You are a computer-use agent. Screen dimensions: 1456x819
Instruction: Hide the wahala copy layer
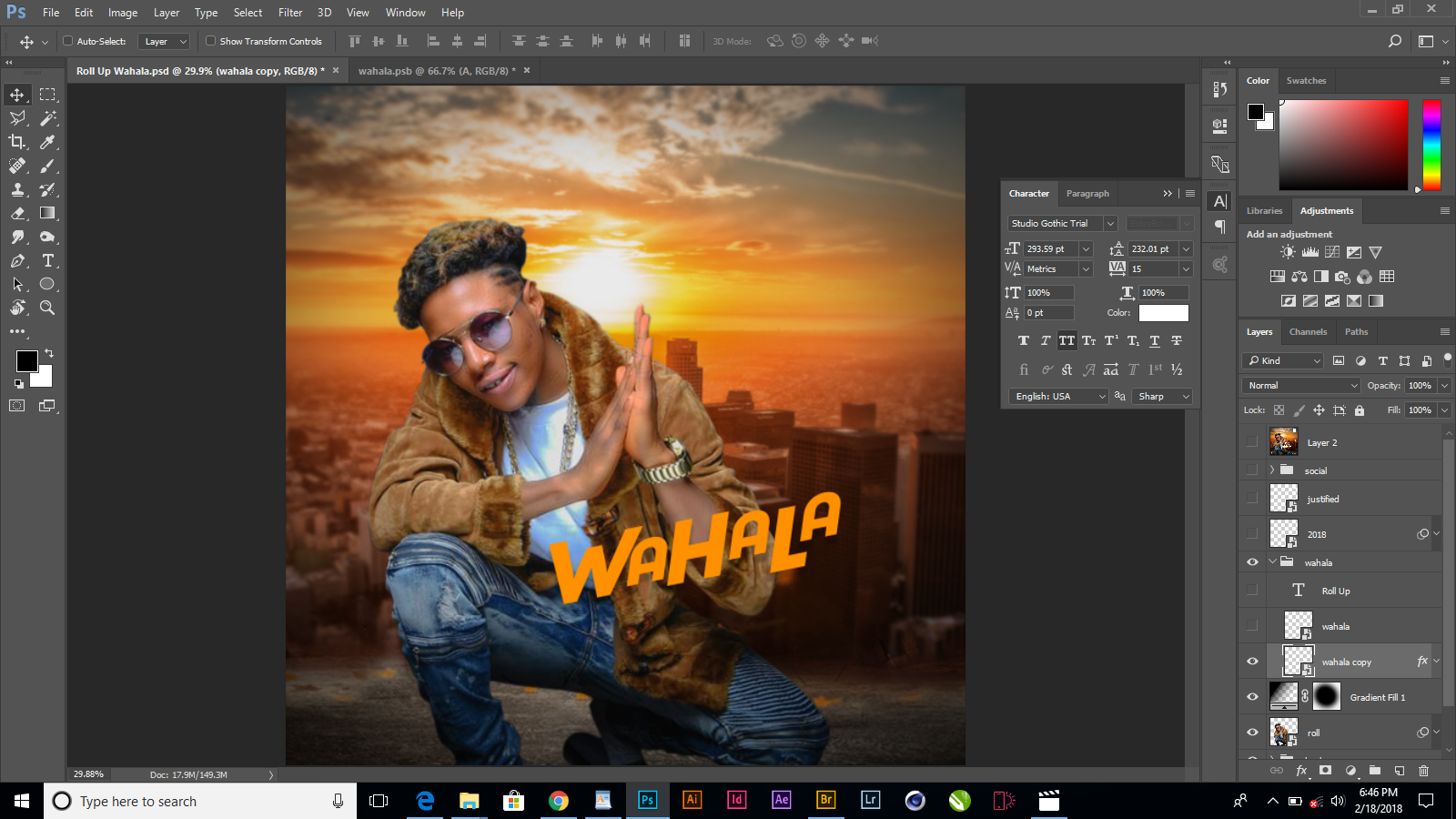1252,662
